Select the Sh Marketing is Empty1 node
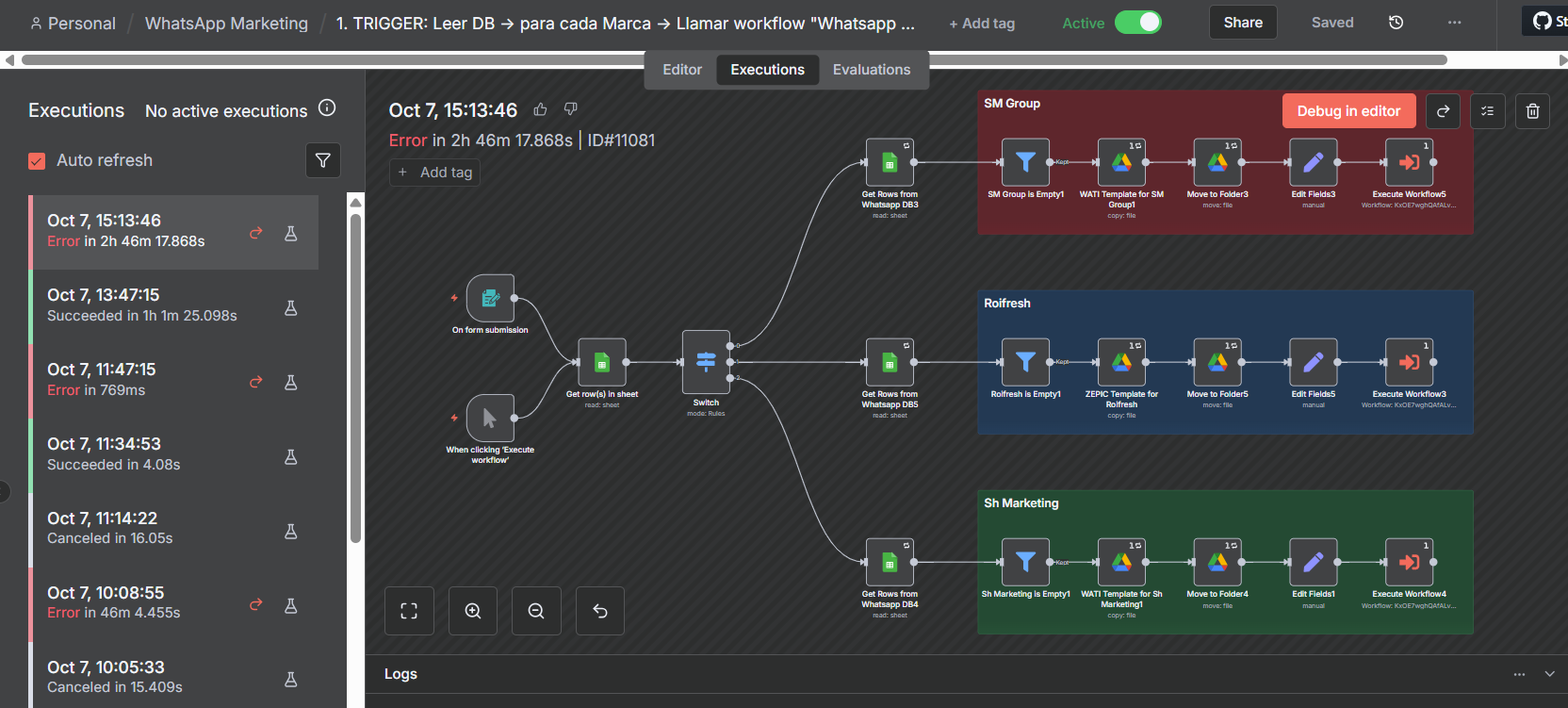 click(1025, 562)
